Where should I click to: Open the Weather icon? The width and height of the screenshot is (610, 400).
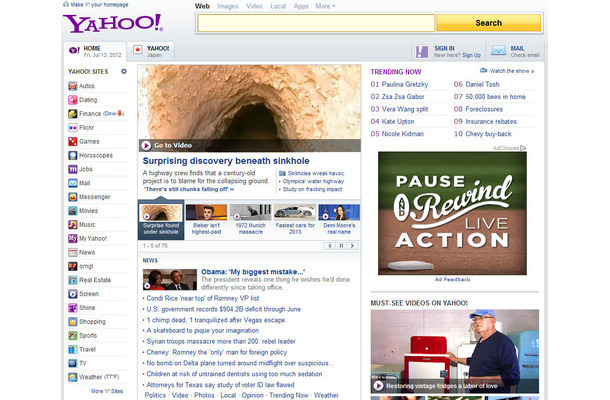point(73,377)
